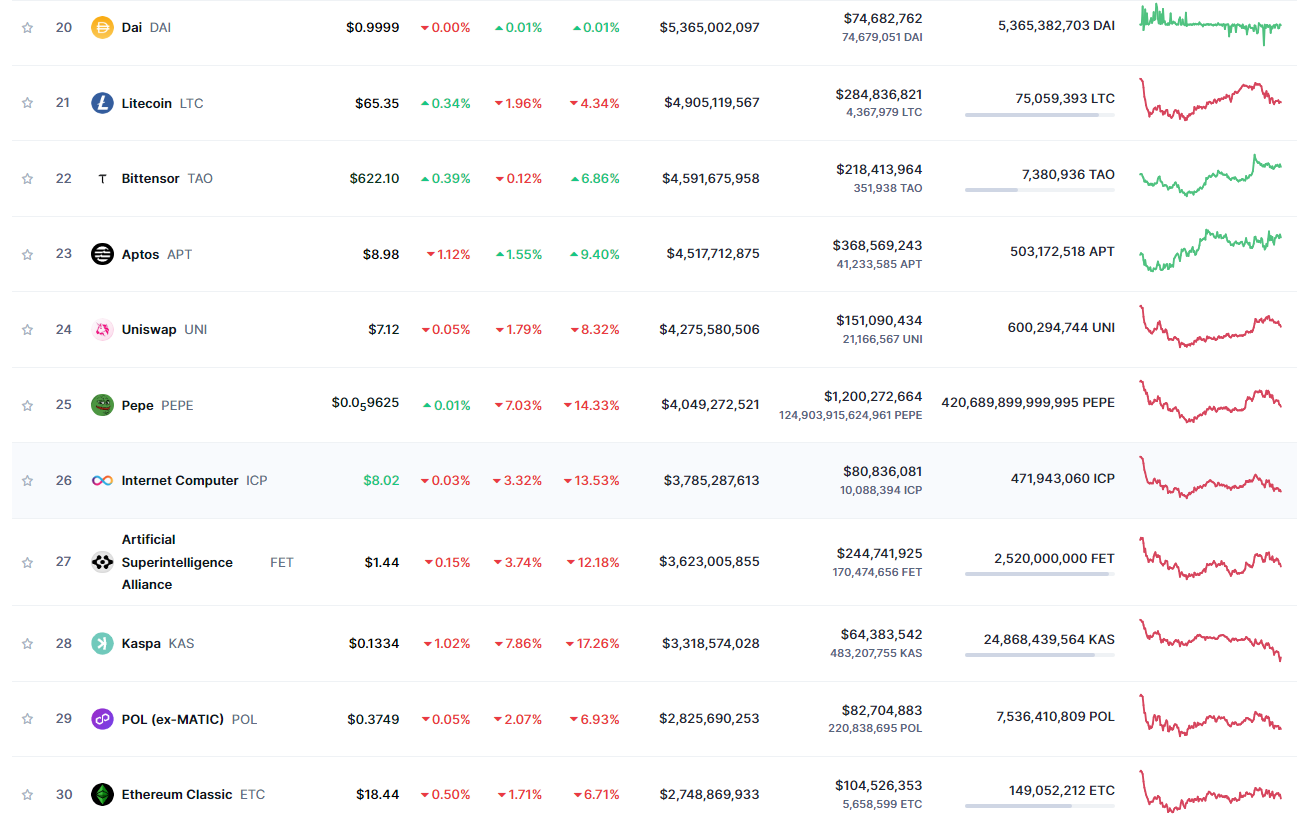
Task: View Aptos 7-day price chart
Action: click(1211, 251)
